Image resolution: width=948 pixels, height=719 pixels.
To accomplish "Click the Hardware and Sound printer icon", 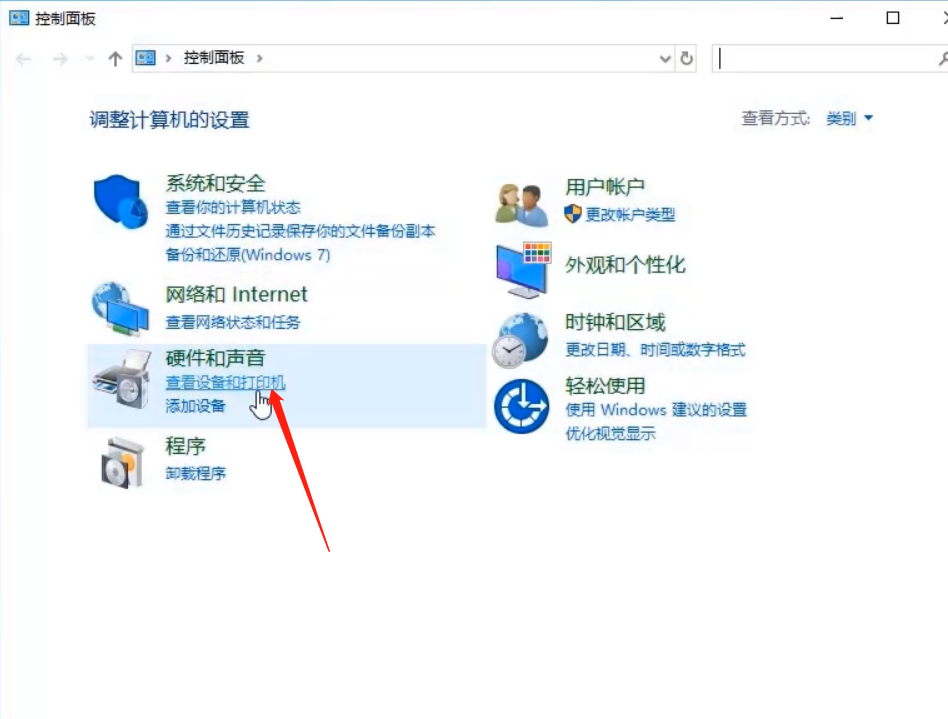I will click(121, 378).
